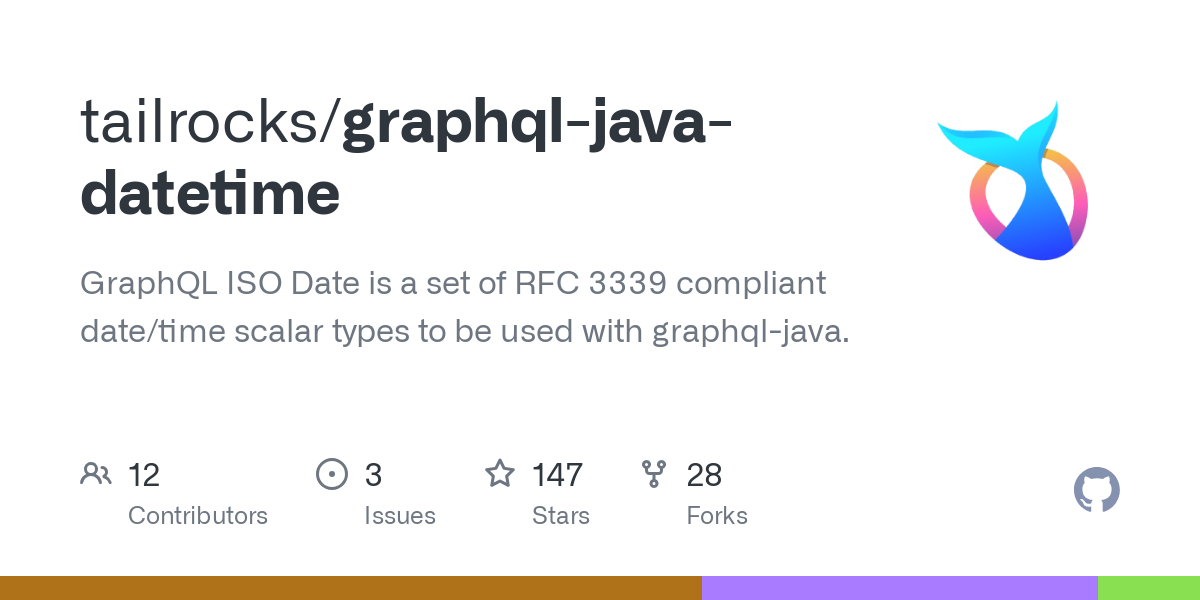Screen dimensions: 1200x600
Task: Click the Issues label
Action: click(400, 516)
